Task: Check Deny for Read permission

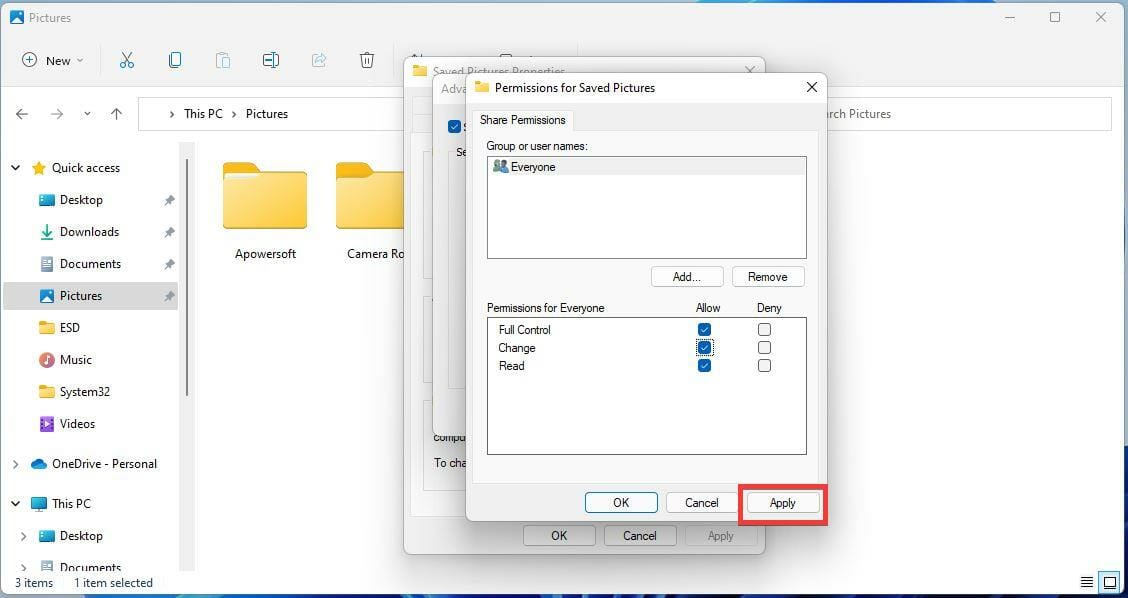Action: pos(764,366)
